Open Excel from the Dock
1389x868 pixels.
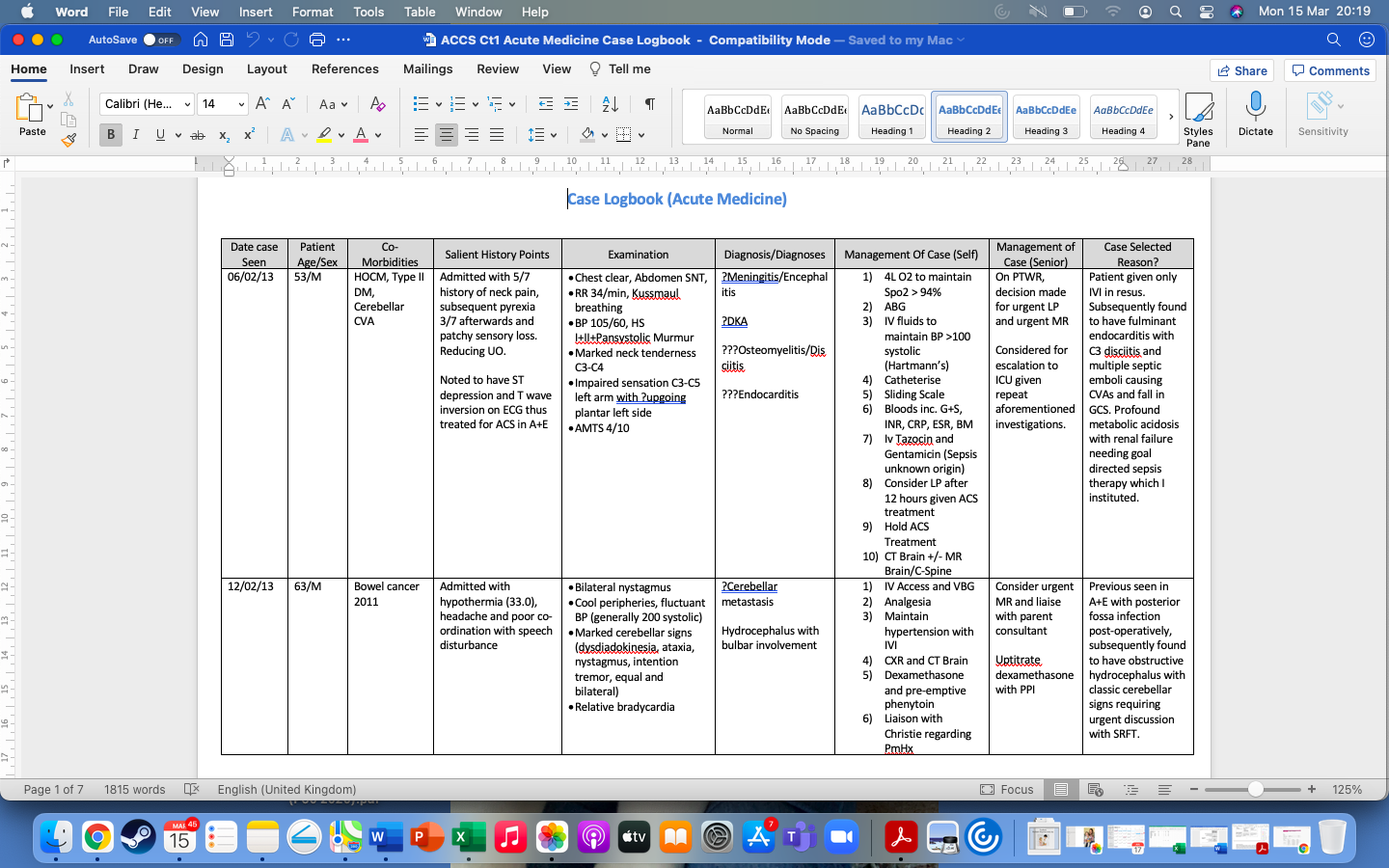(469, 837)
